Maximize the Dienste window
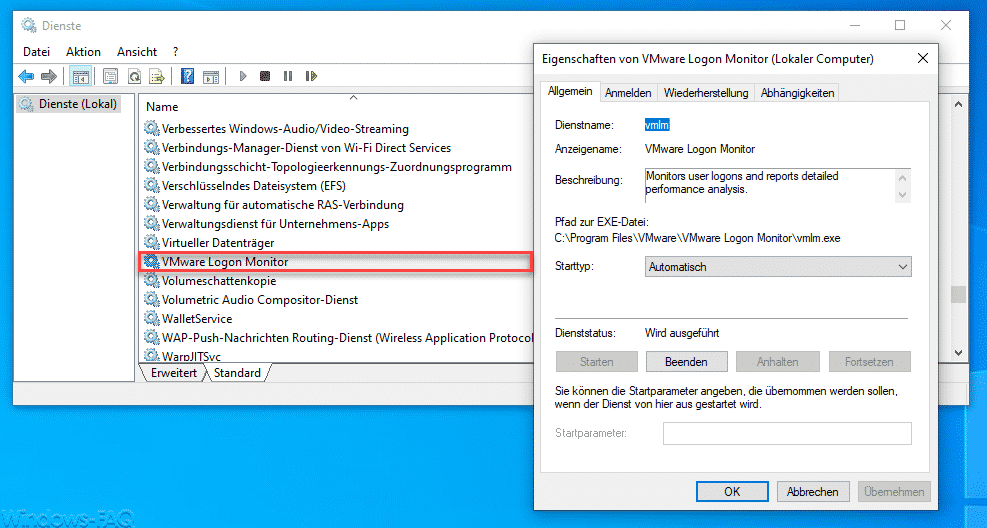 (900, 25)
